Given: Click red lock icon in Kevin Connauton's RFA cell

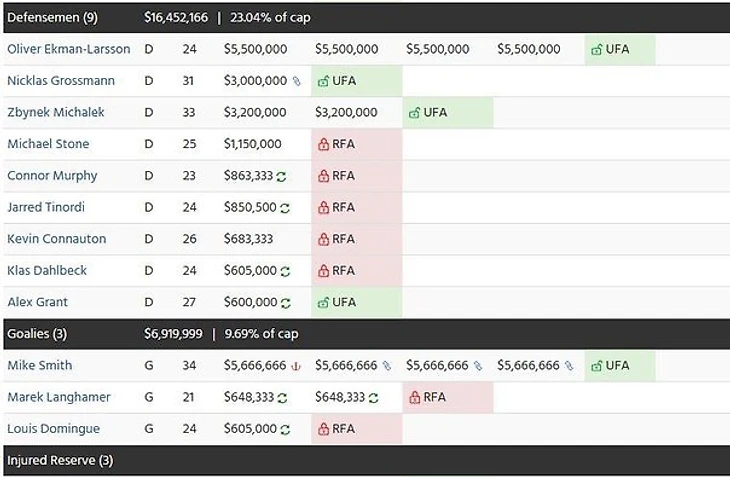Looking at the screenshot, I should click(323, 239).
